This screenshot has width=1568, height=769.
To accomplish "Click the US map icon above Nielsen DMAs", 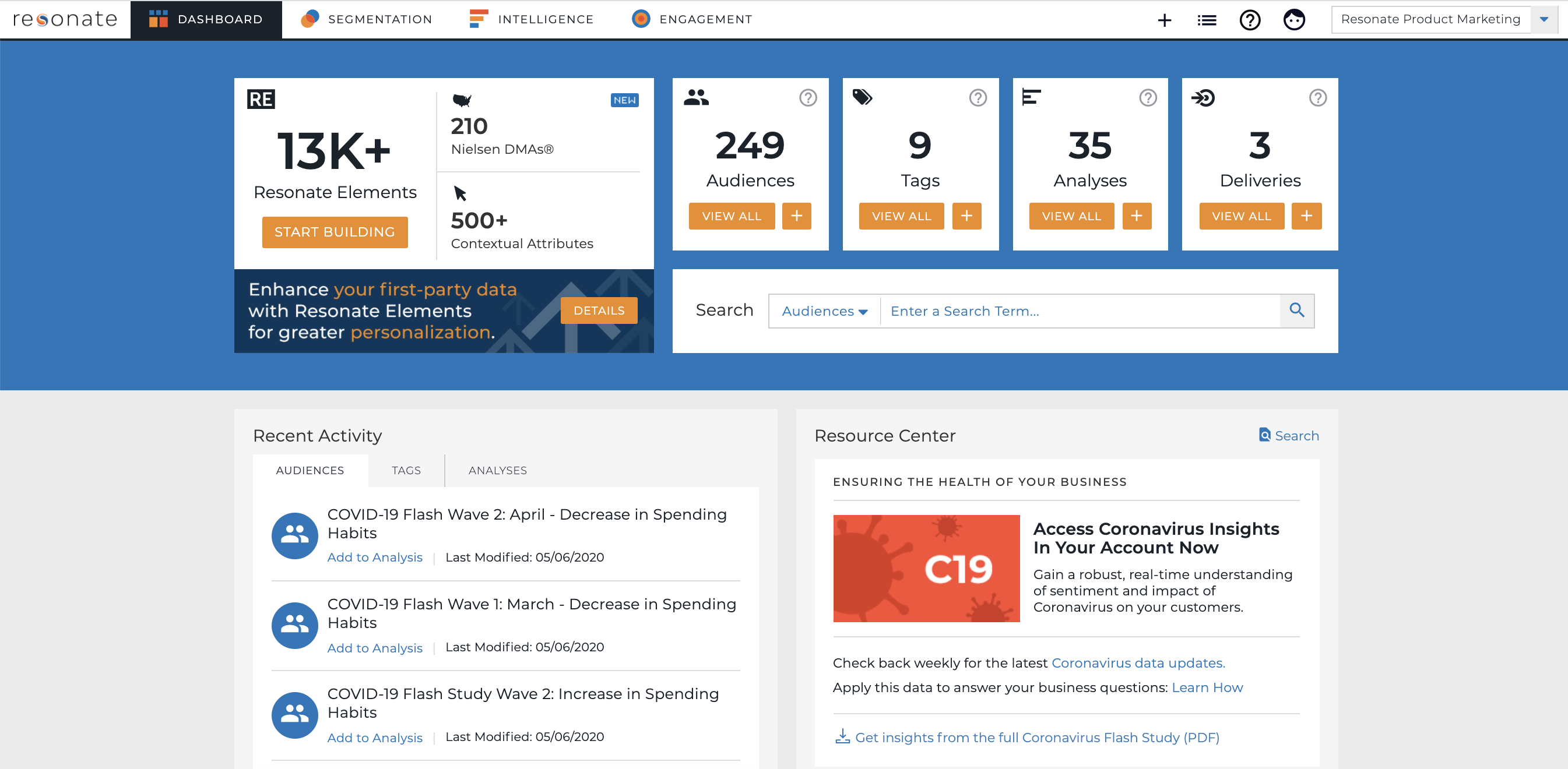I will coord(462,100).
